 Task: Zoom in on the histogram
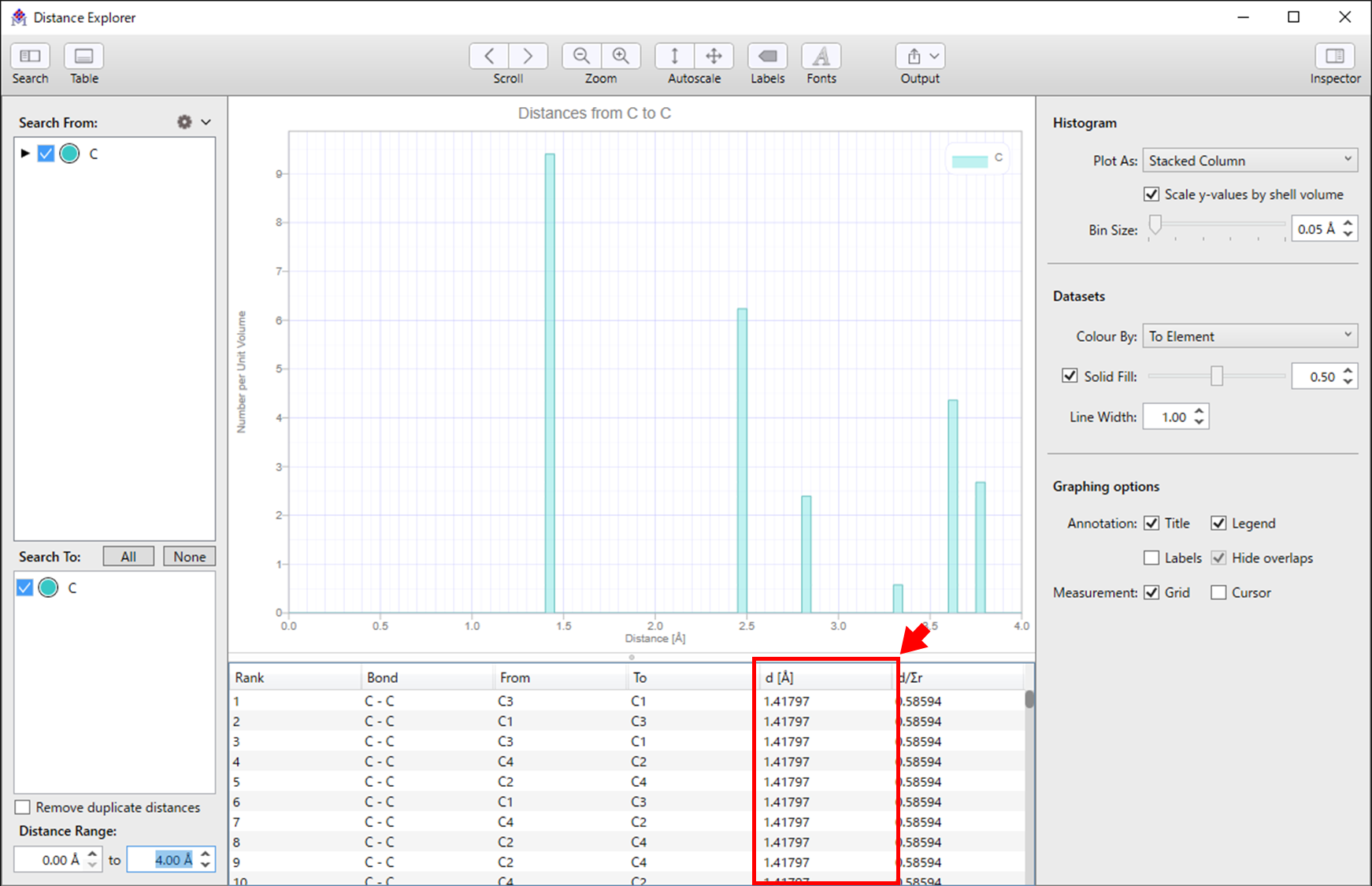(621, 57)
